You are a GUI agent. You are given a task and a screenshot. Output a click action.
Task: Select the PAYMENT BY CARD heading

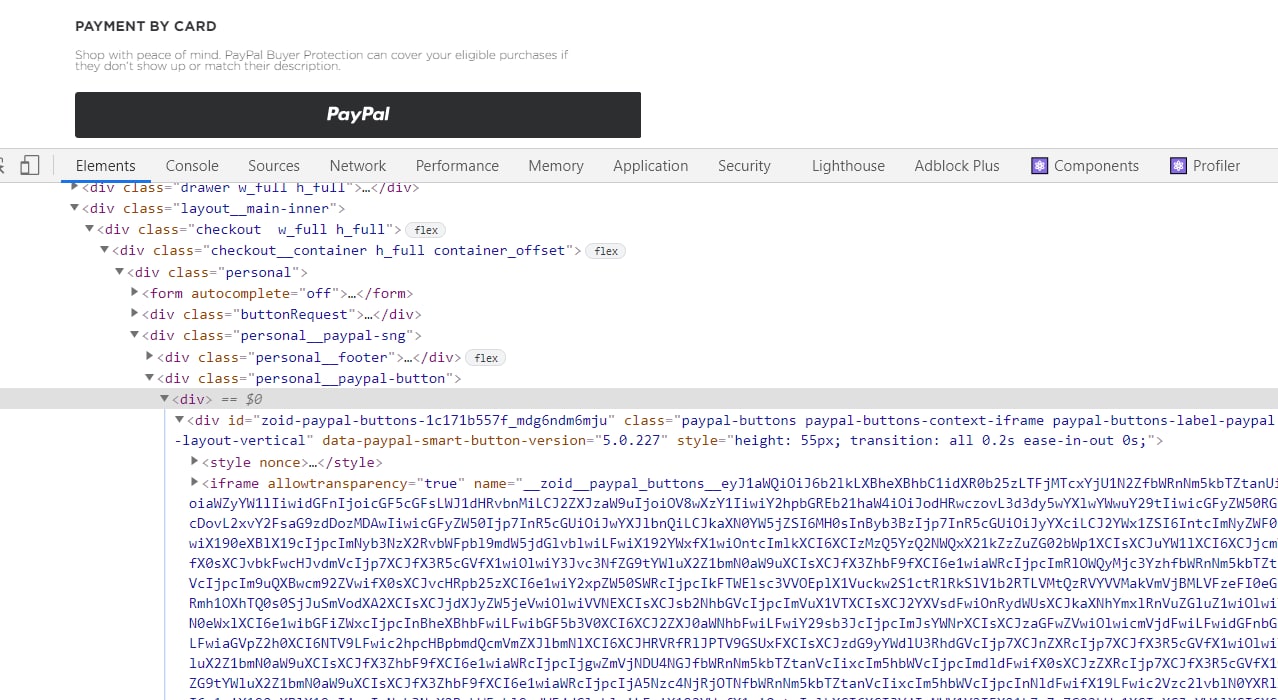click(146, 26)
